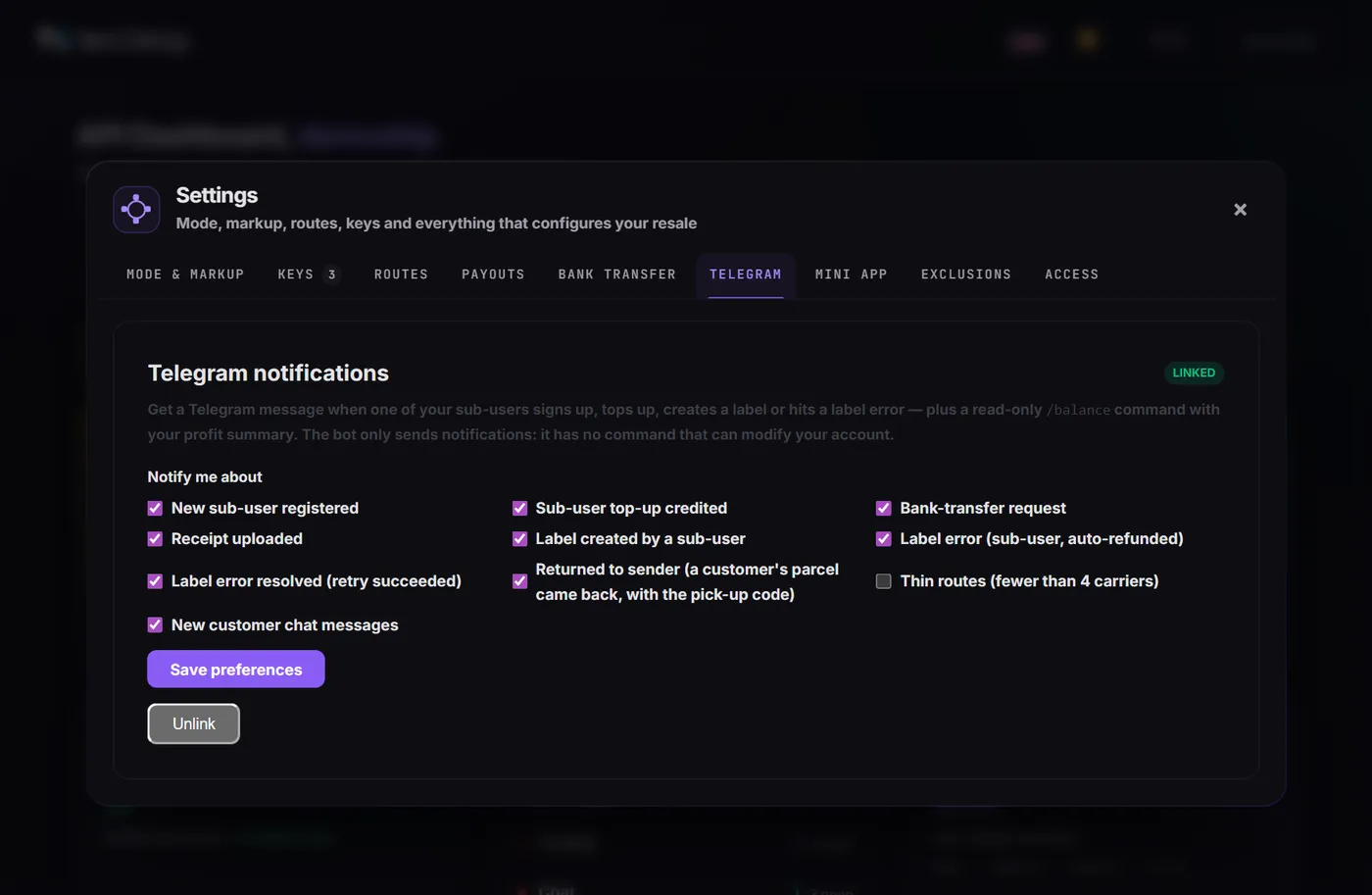This screenshot has height=895, width=1372.
Task: Uncheck Sub-user top-up credited
Action: point(519,508)
